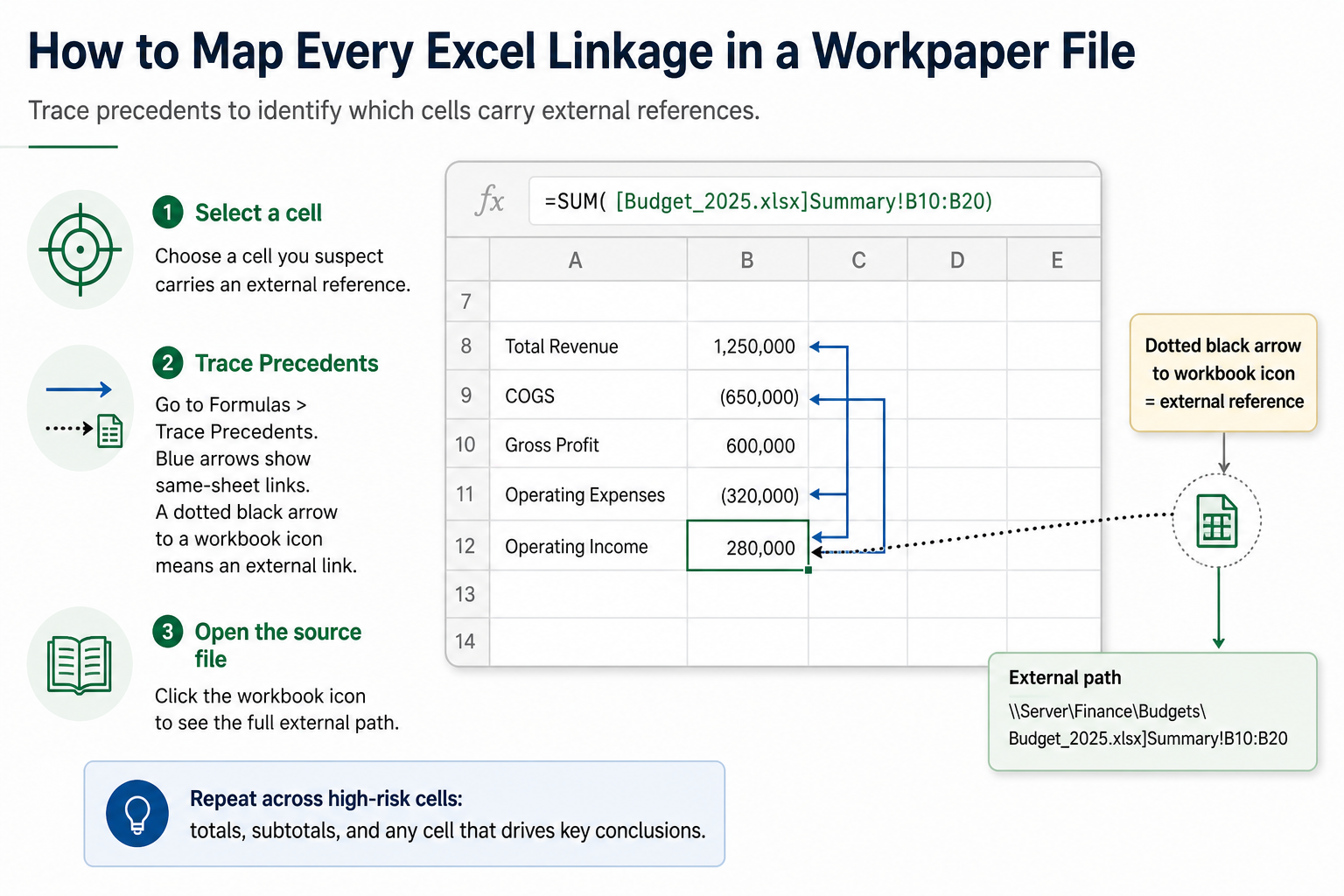Click the Trace Precedents step heading

click(286, 363)
